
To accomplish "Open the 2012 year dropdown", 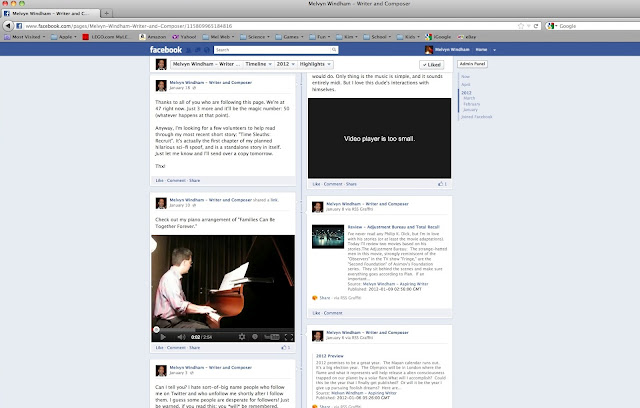I will click(285, 64).
